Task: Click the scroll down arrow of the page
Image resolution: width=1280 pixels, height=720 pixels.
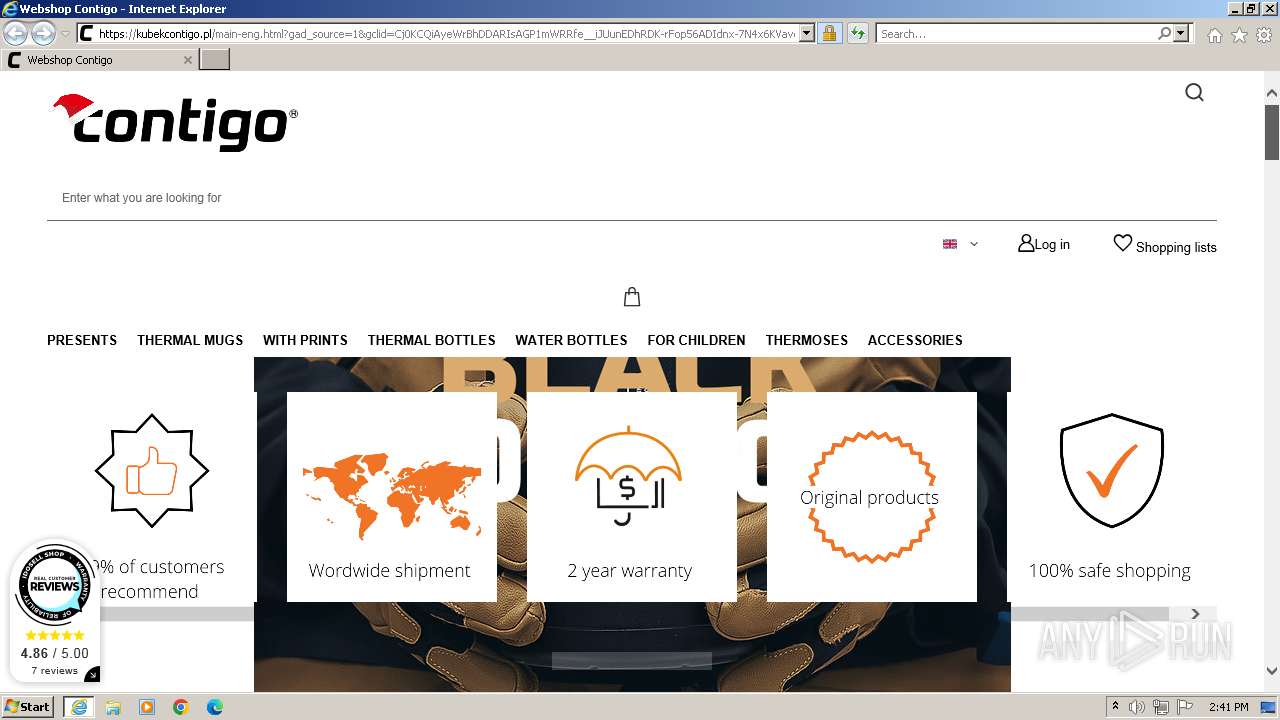Action: coord(1272,672)
